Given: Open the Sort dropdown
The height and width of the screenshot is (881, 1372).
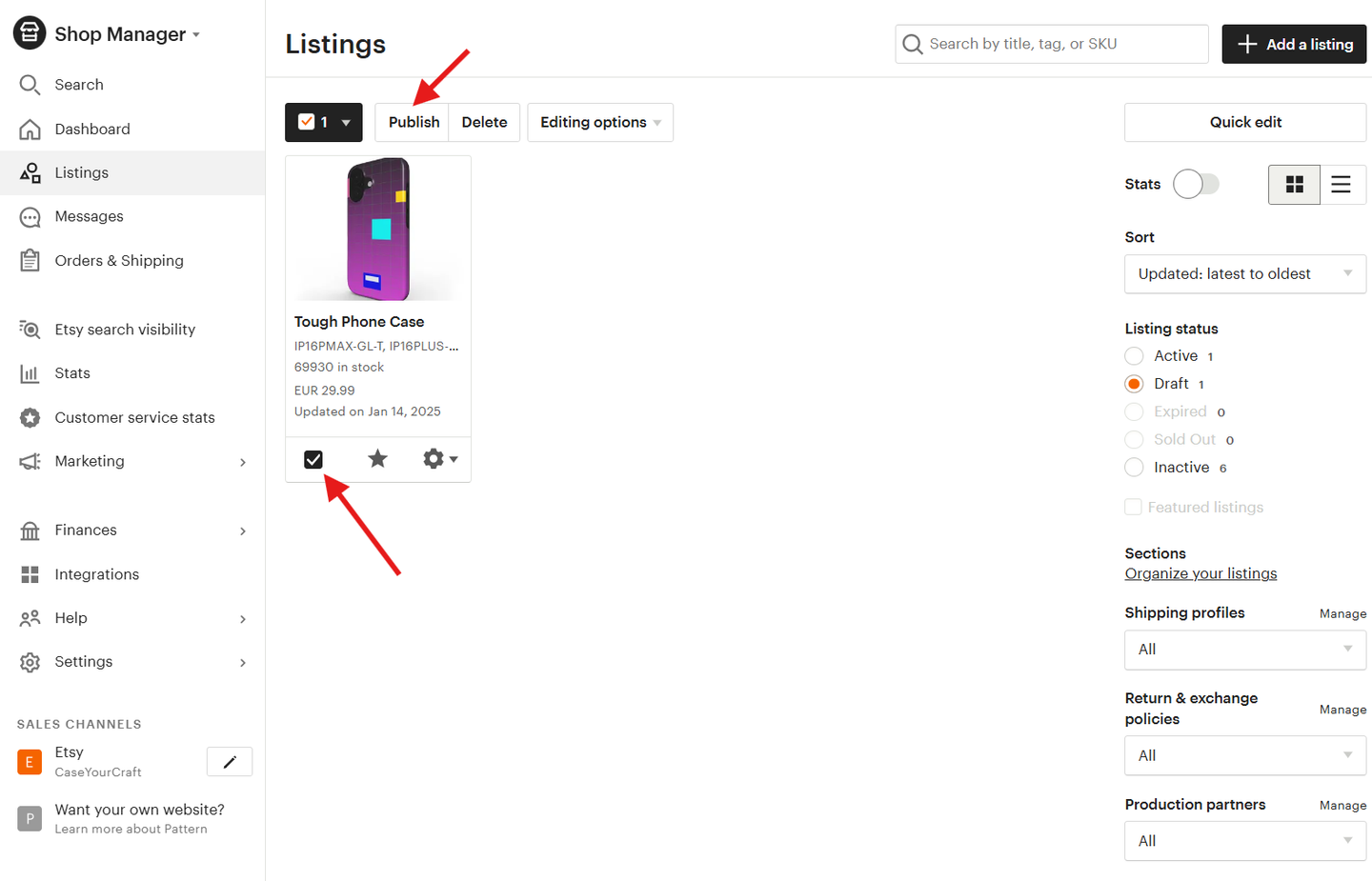Looking at the screenshot, I should (x=1245, y=273).
